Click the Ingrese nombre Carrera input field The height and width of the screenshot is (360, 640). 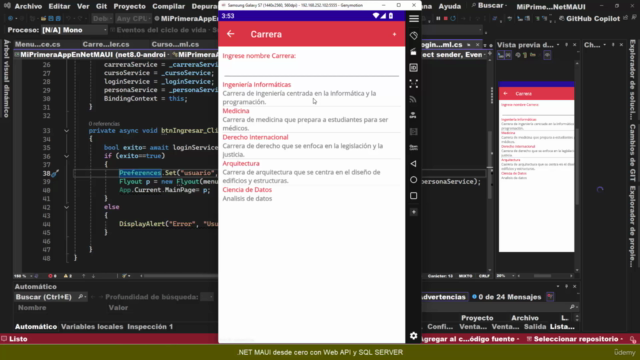(311, 69)
